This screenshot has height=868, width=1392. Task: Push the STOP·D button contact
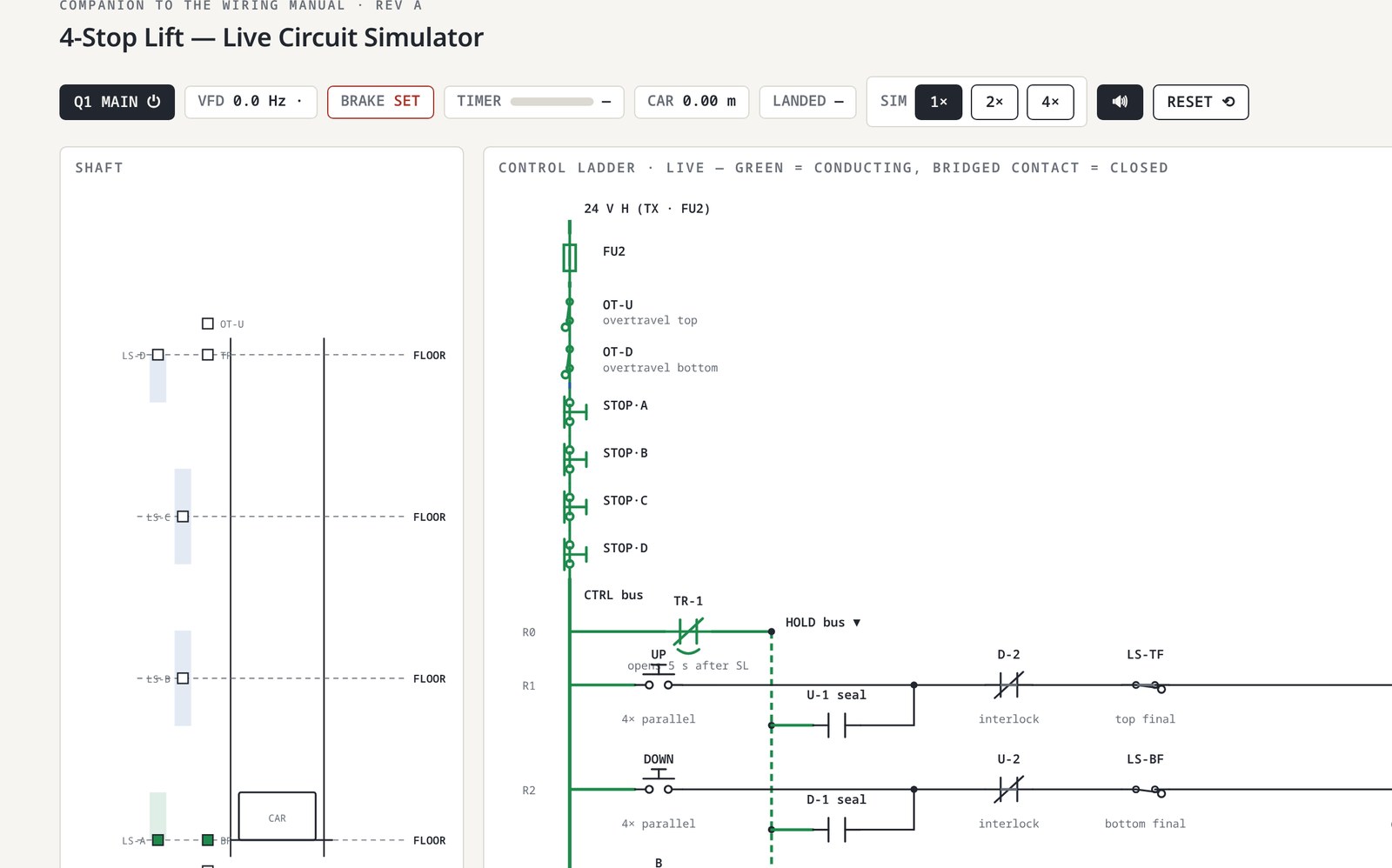574,555
